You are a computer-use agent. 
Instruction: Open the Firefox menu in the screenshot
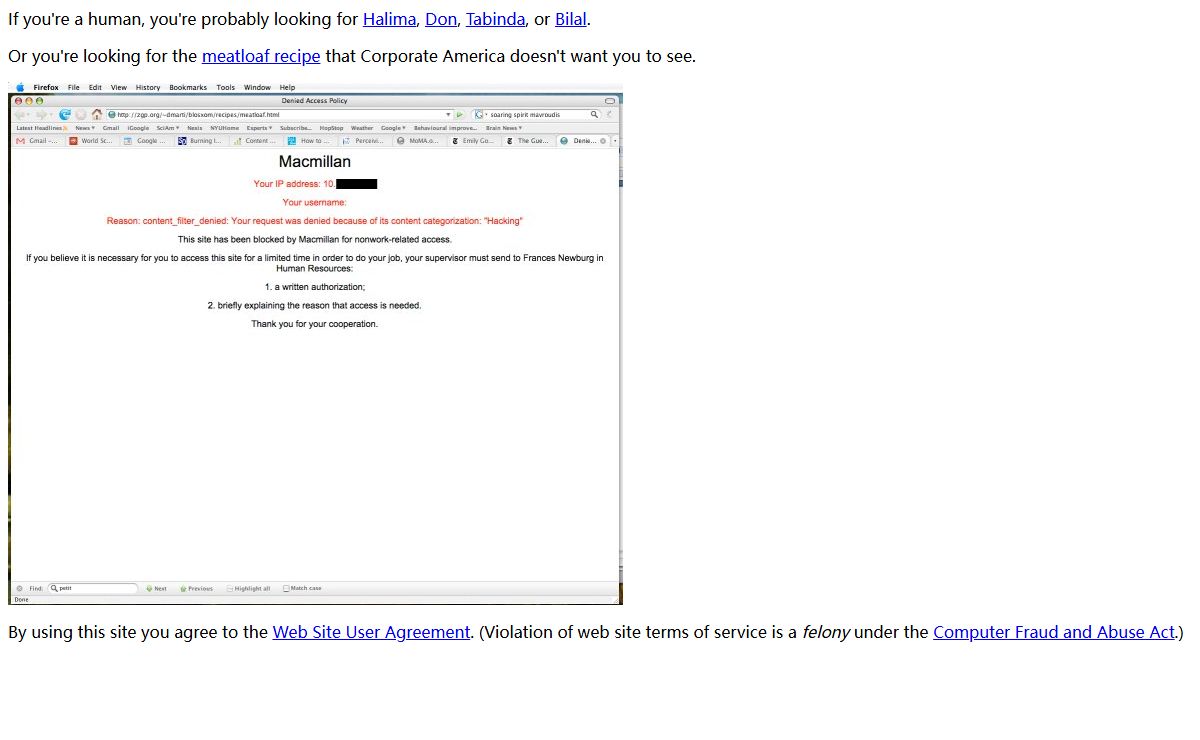tap(46, 88)
